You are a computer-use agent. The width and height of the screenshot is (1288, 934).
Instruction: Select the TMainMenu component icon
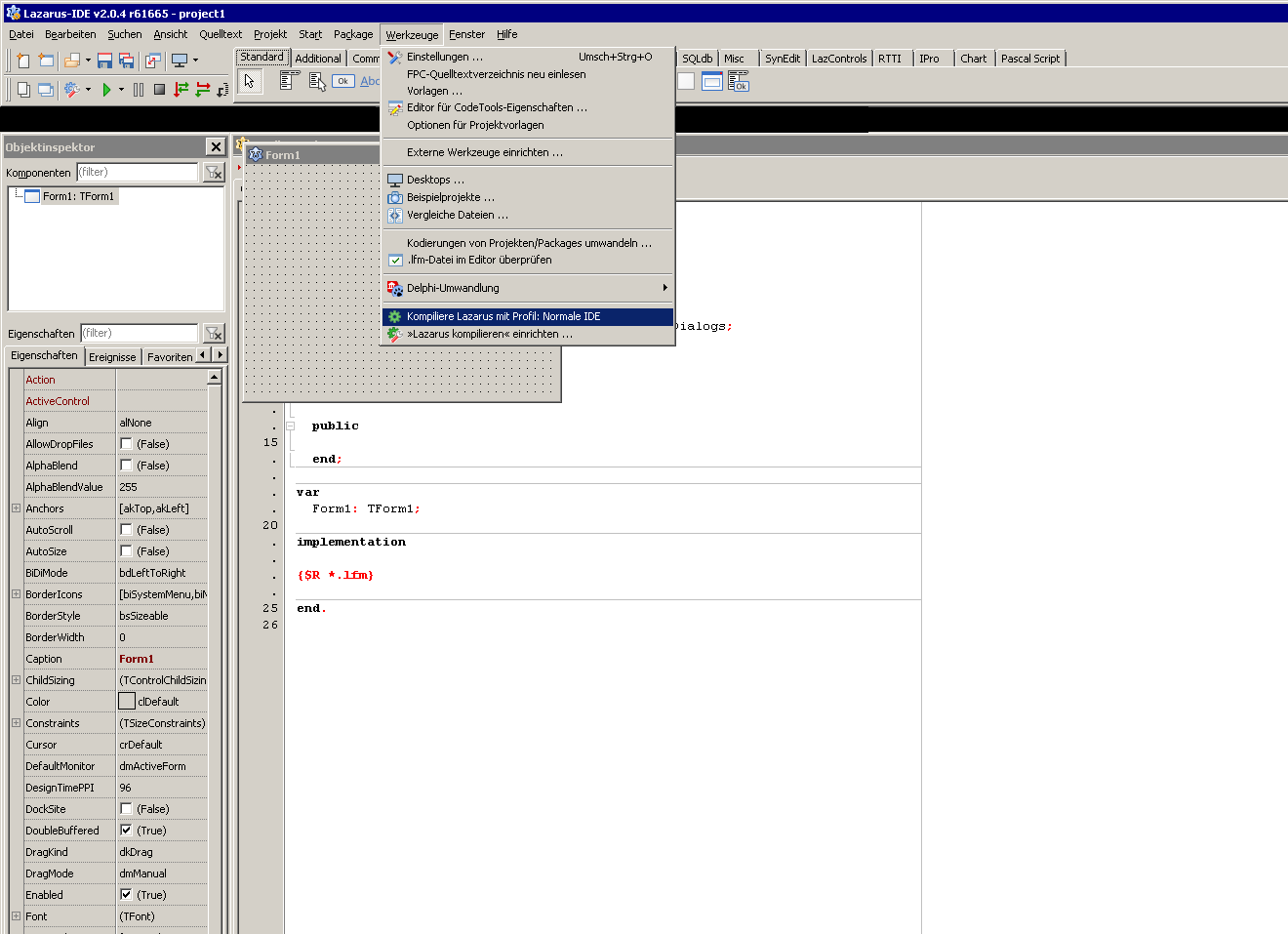coord(288,81)
